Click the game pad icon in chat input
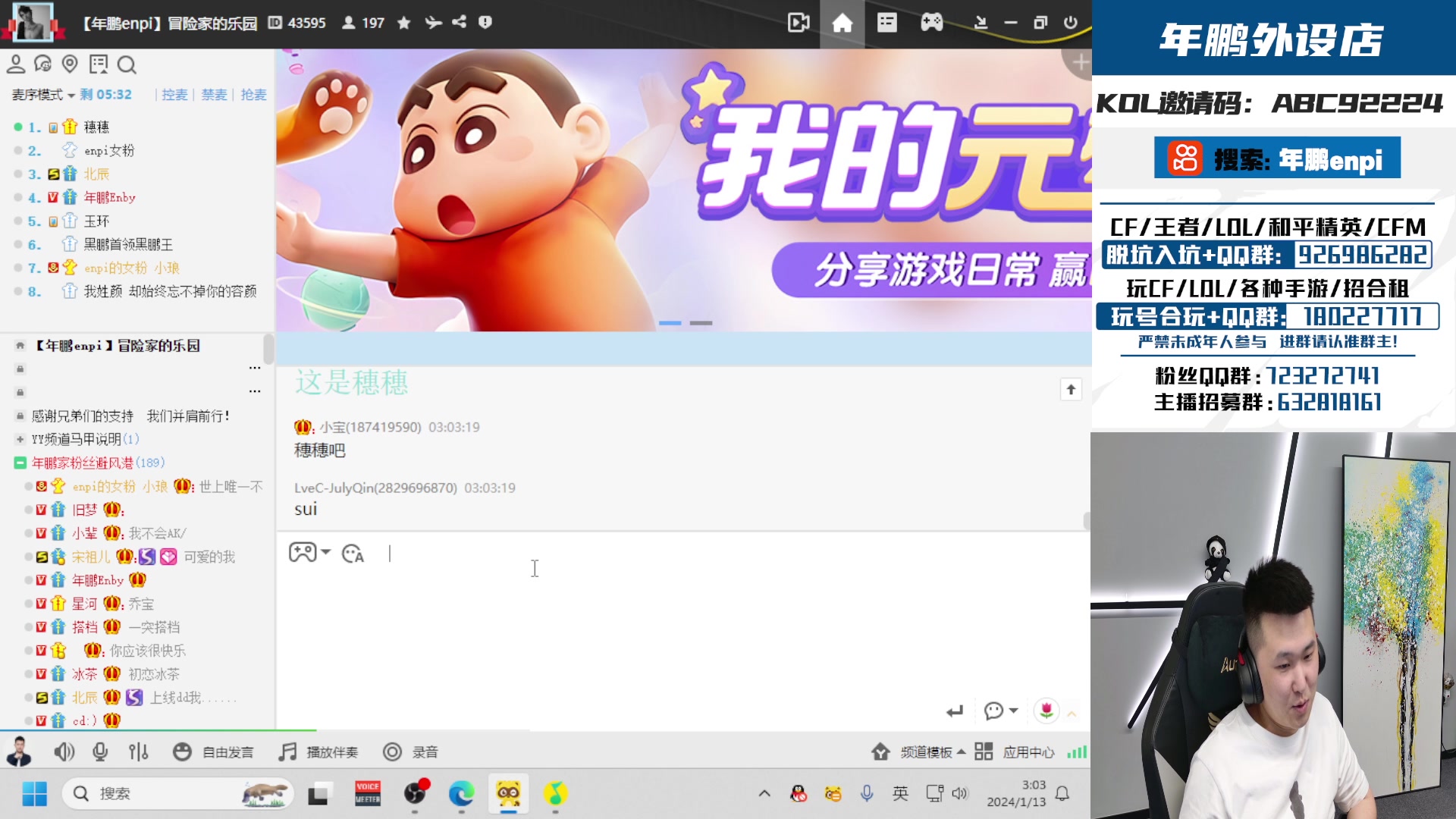The width and height of the screenshot is (1456, 819). (x=303, y=552)
